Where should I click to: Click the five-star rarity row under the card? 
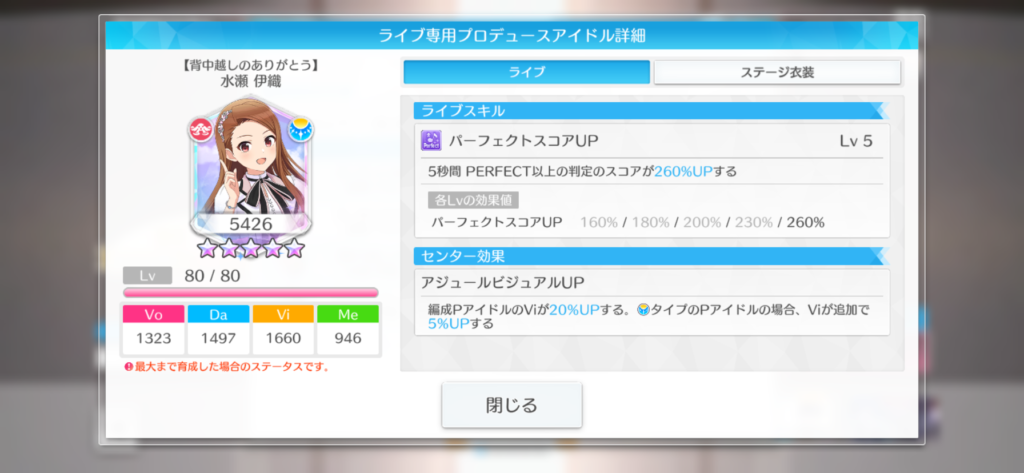click(251, 248)
